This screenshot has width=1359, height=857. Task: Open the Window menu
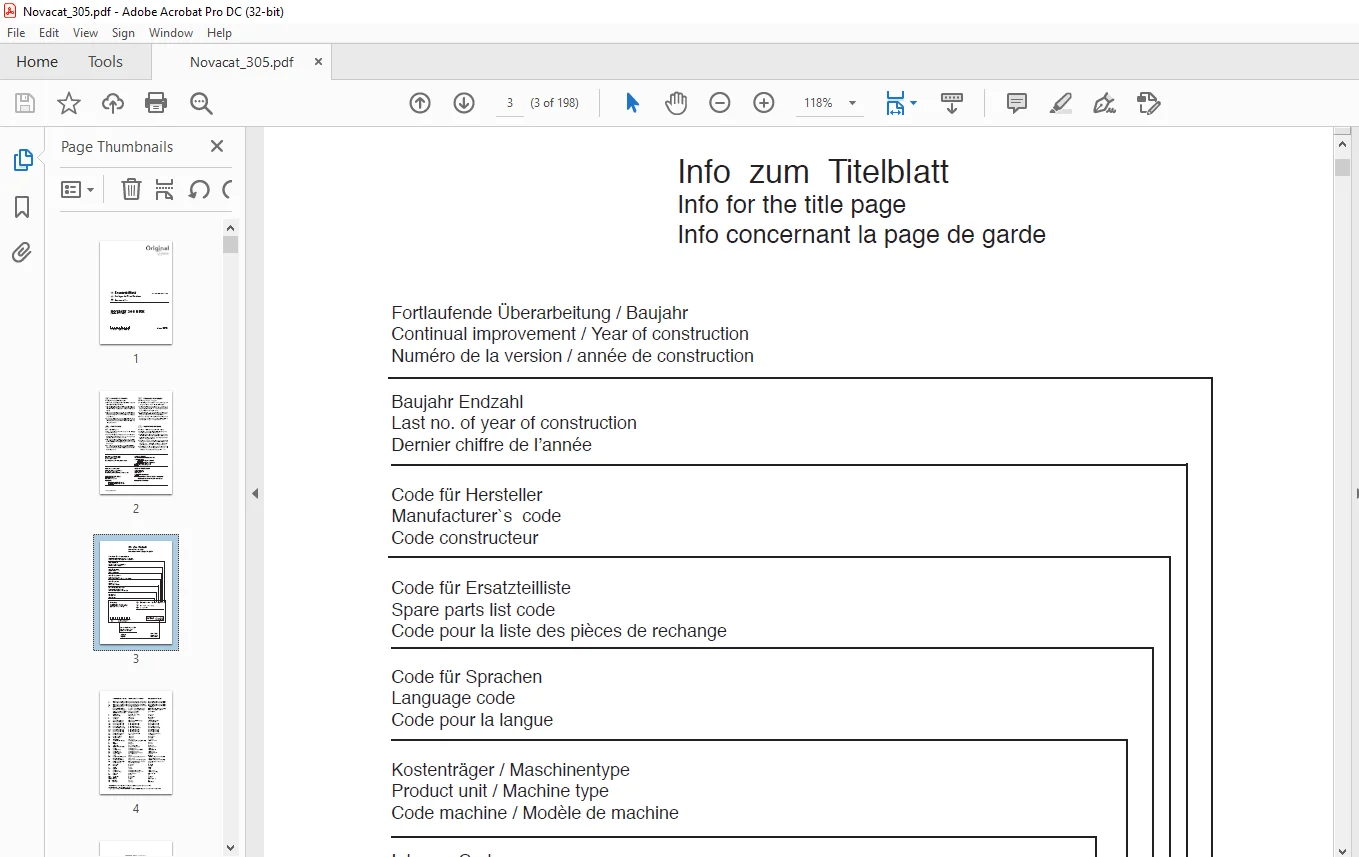[171, 33]
